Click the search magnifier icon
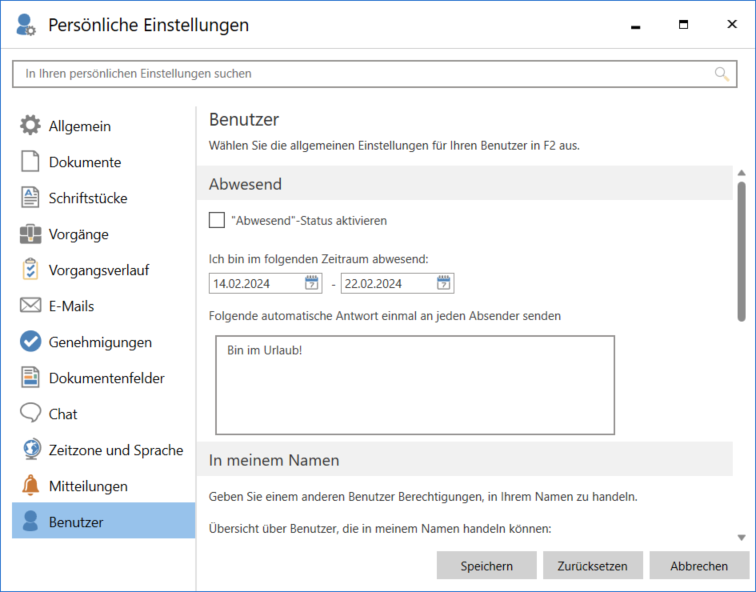The height and width of the screenshot is (592, 756). pos(721,74)
